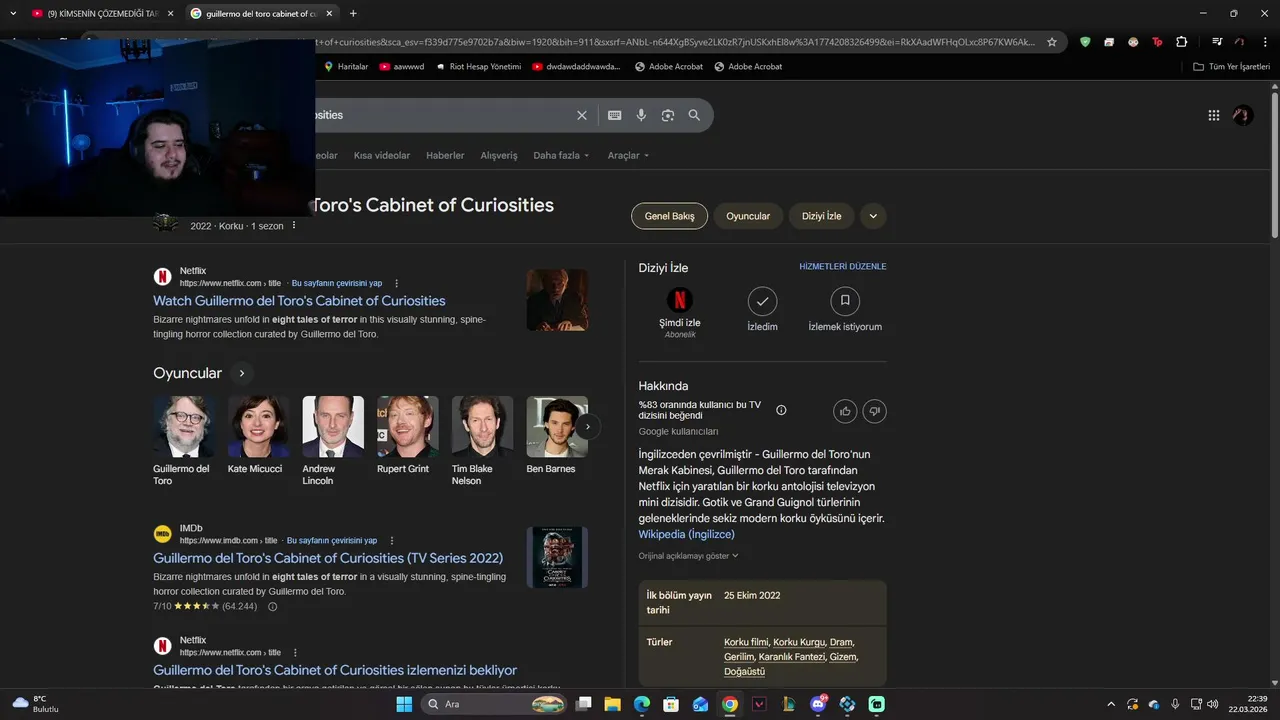
Task: Click the IMDb result poster thumbnail
Action: [557, 557]
